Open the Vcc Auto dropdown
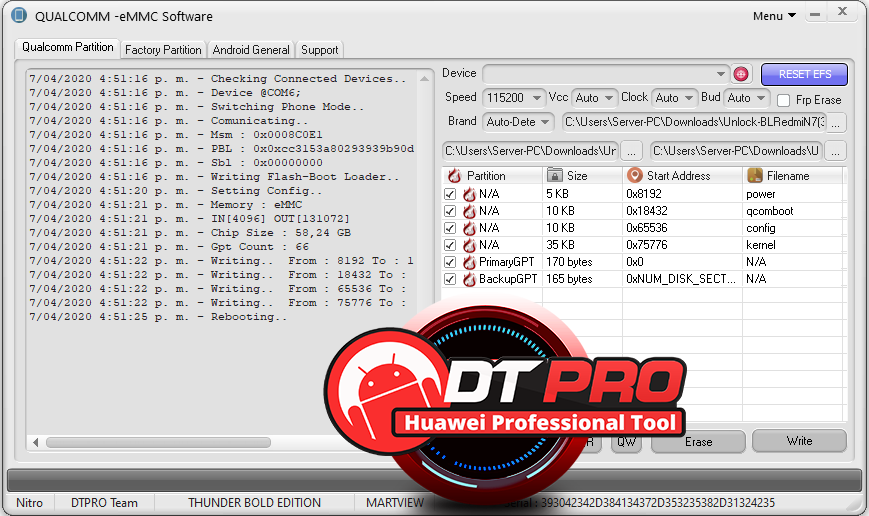 click(594, 98)
